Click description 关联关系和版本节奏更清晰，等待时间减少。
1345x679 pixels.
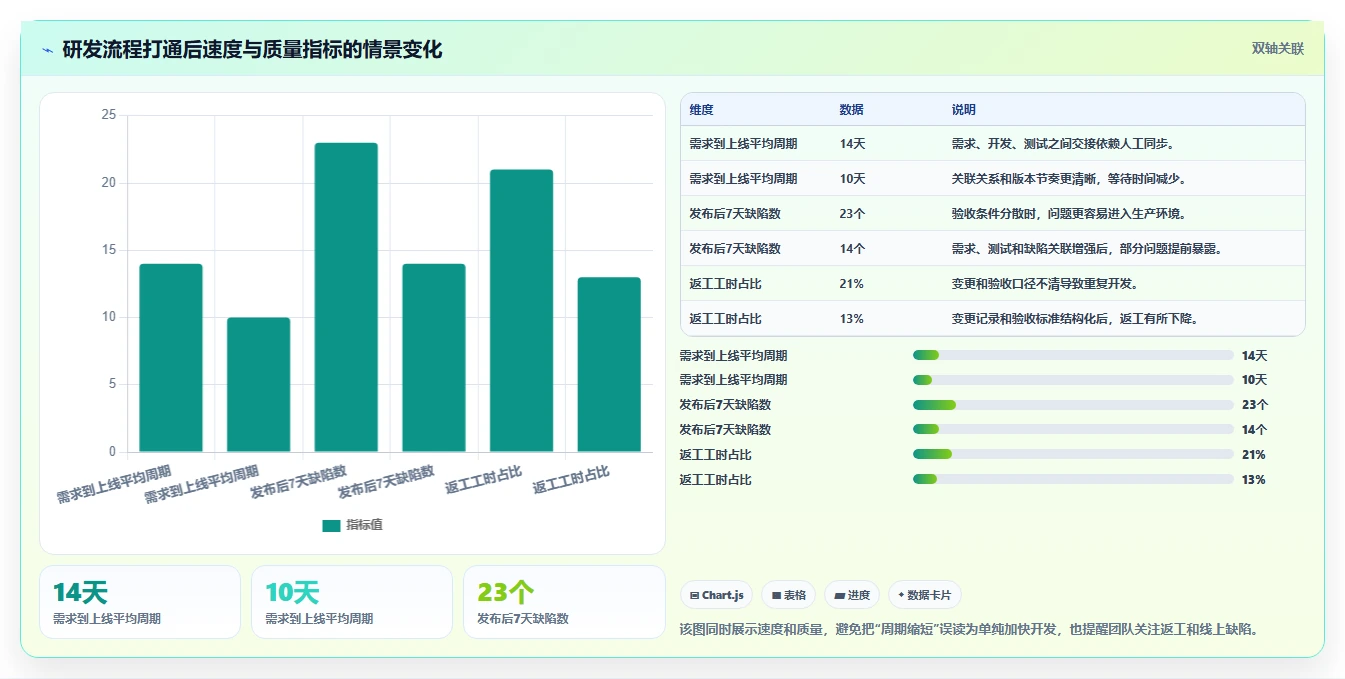point(1069,179)
